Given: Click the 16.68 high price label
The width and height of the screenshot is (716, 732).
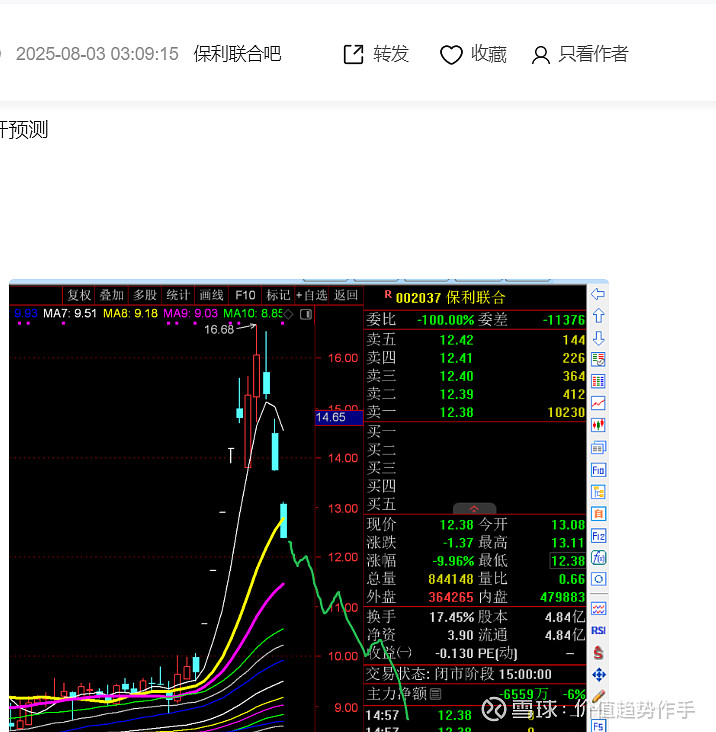Looking at the screenshot, I should click(219, 330).
